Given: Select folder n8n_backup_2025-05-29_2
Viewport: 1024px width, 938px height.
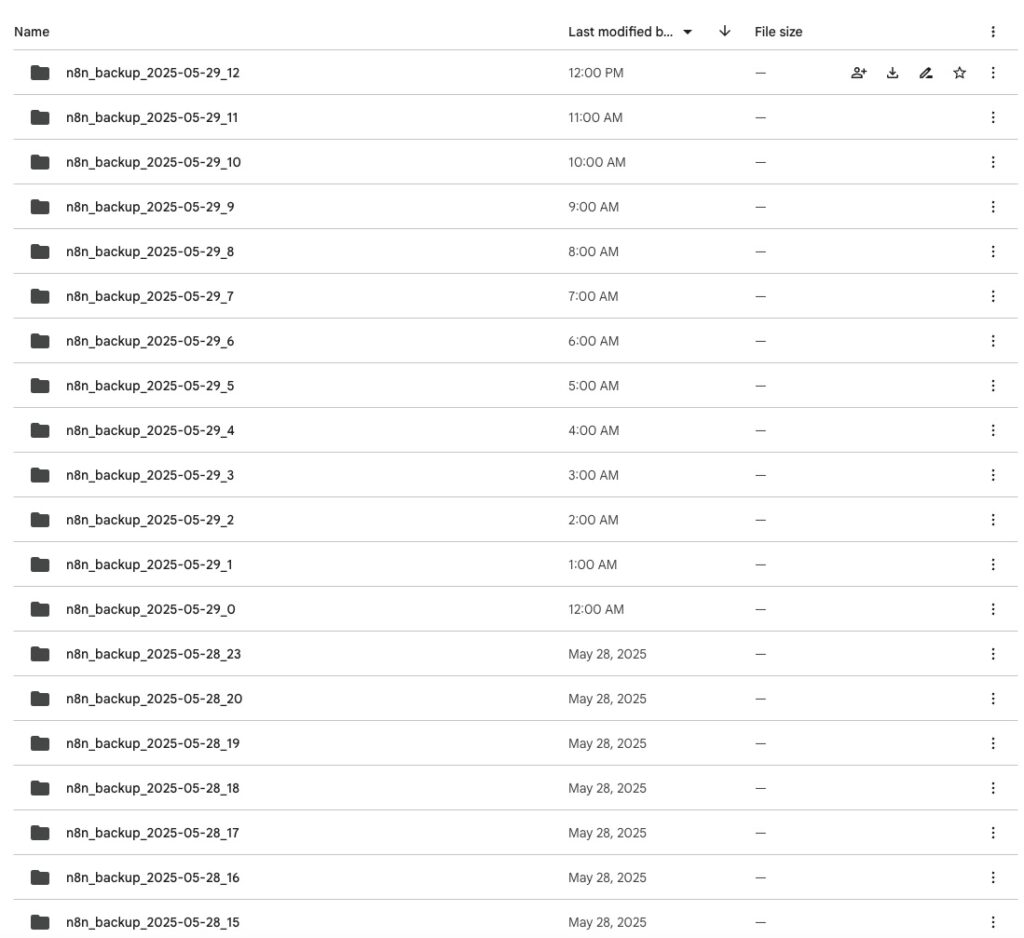Looking at the screenshot, I should [515, 520].
